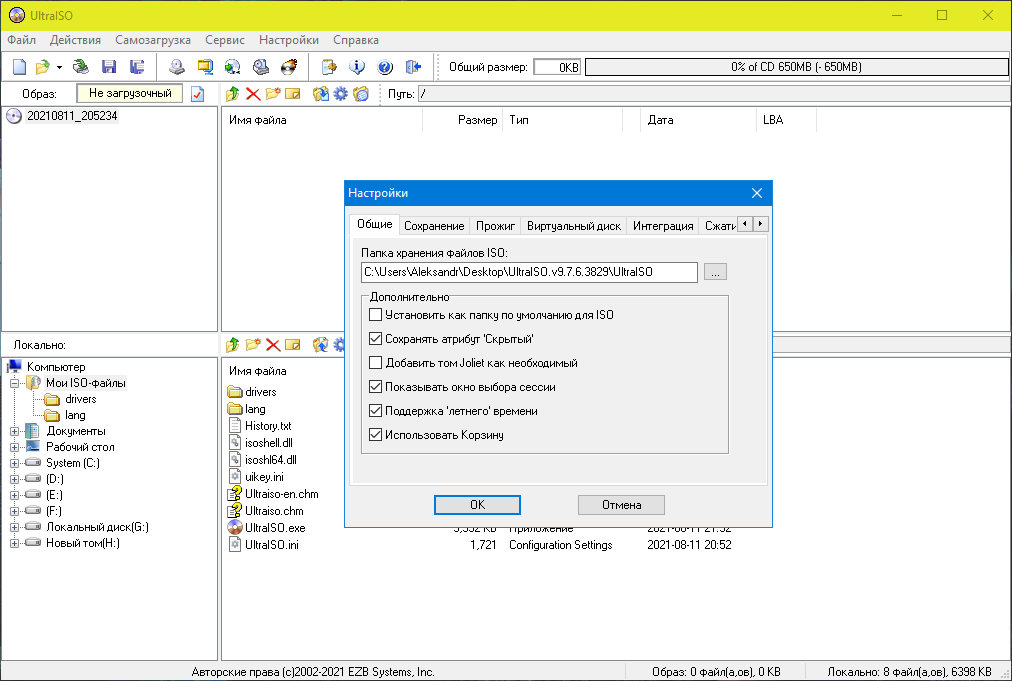Open the 'Самозагрузка' menu
This screenshot has height=681, width=1012.
coord(153,40)
